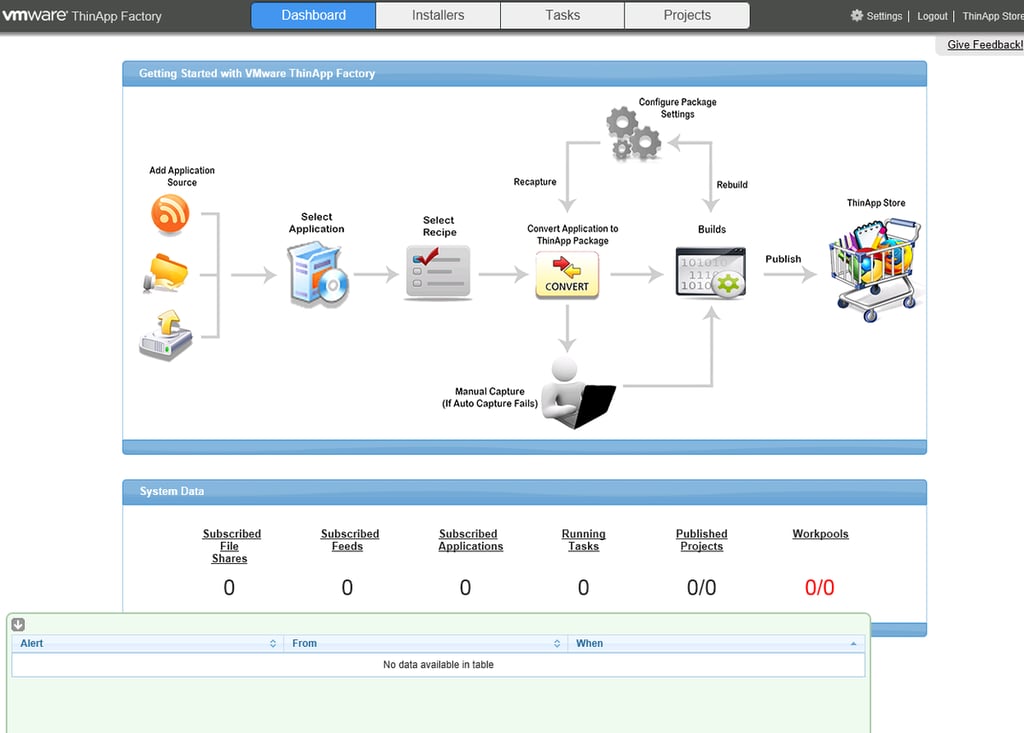The image size is (1024, 733).
Task: Collapse the alerts panel with down-arrow icon
Action: click(x=18, y=625)
